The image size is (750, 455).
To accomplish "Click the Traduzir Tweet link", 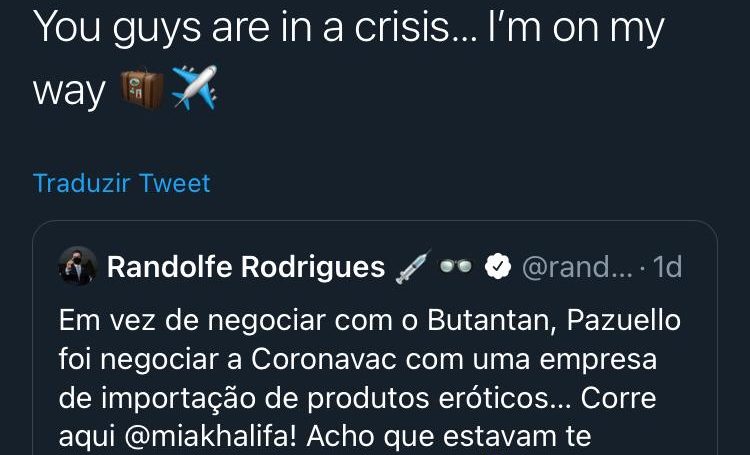I will coord(121,183).
